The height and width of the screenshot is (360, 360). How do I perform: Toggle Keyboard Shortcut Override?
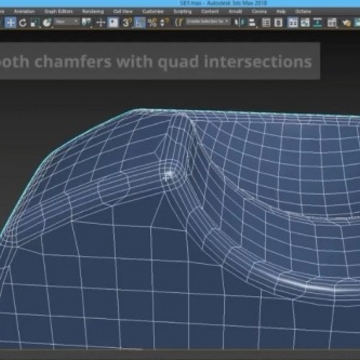pyautogui.click(x=113, y=23)
